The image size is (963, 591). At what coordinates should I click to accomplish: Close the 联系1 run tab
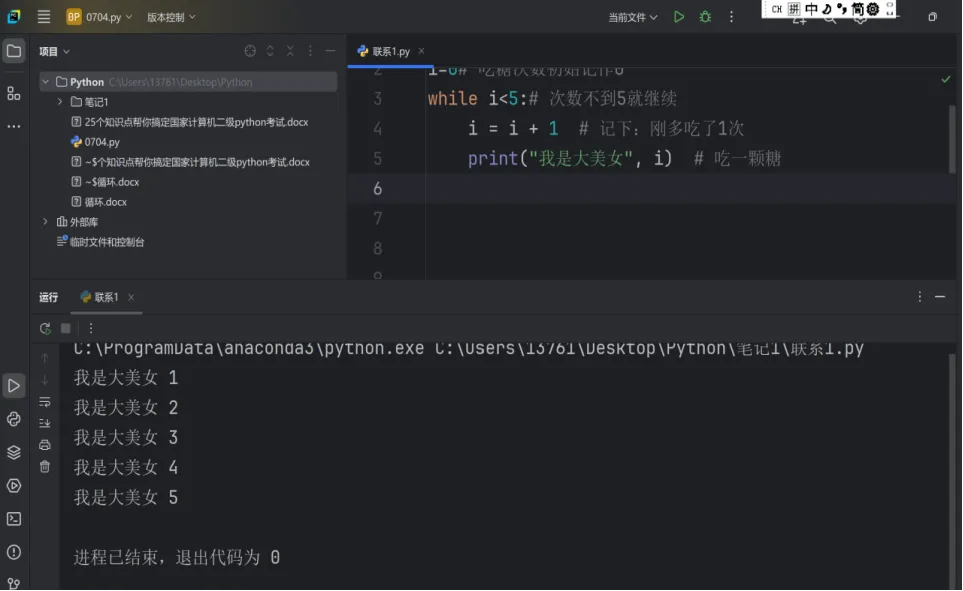coord(131,297)
